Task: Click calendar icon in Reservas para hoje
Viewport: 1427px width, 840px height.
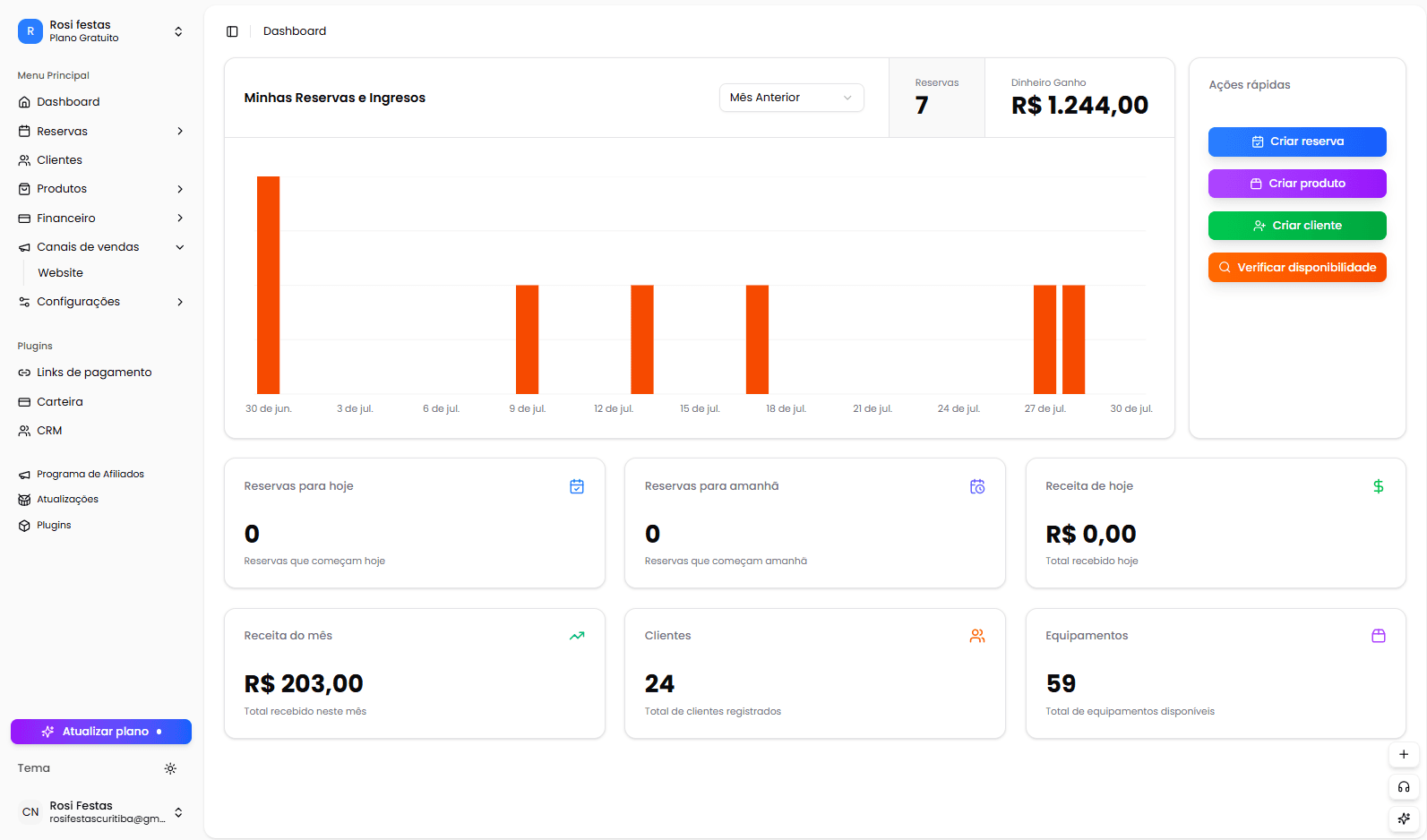Action: point(577,486)
